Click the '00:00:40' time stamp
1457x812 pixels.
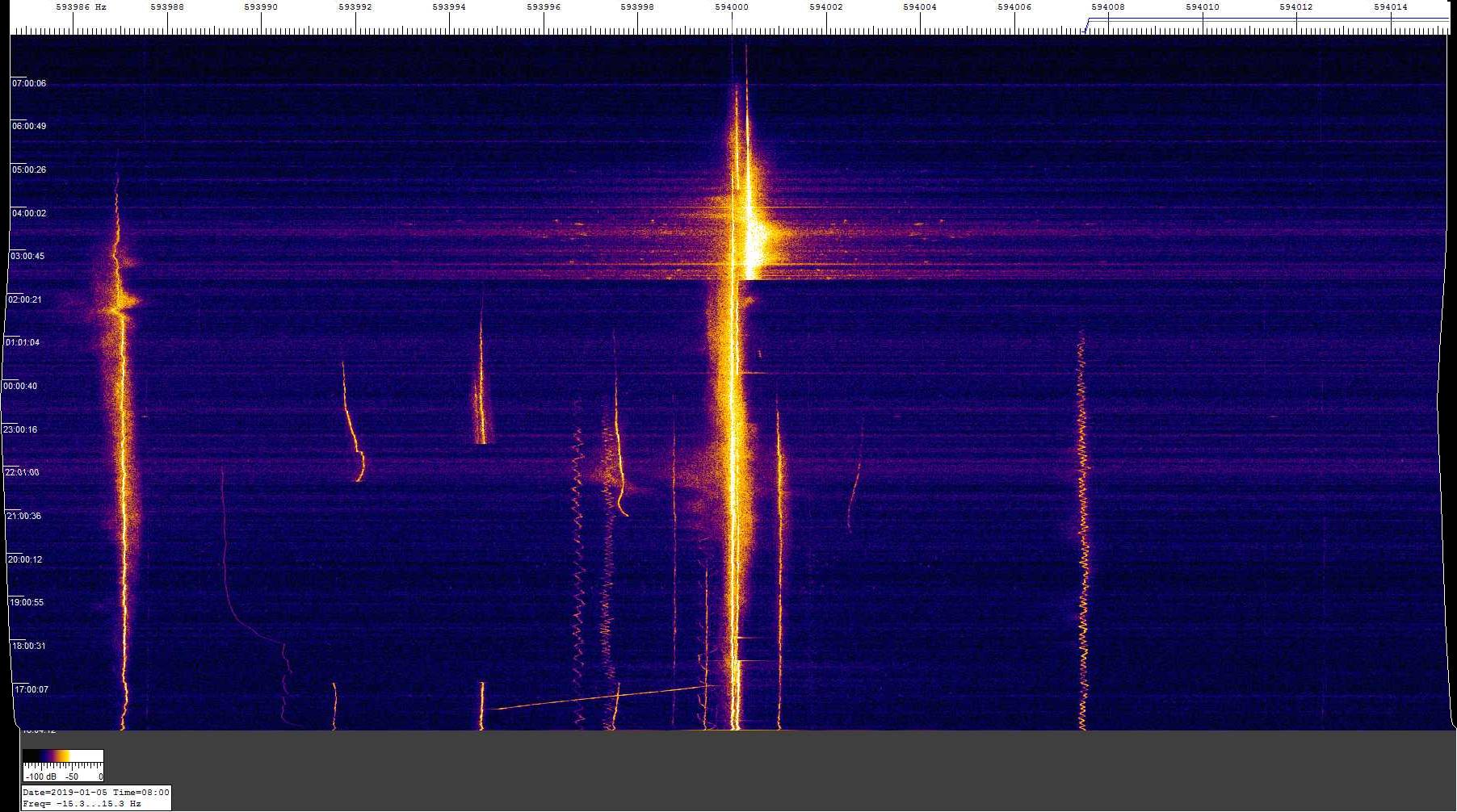(x=20, y=387)
